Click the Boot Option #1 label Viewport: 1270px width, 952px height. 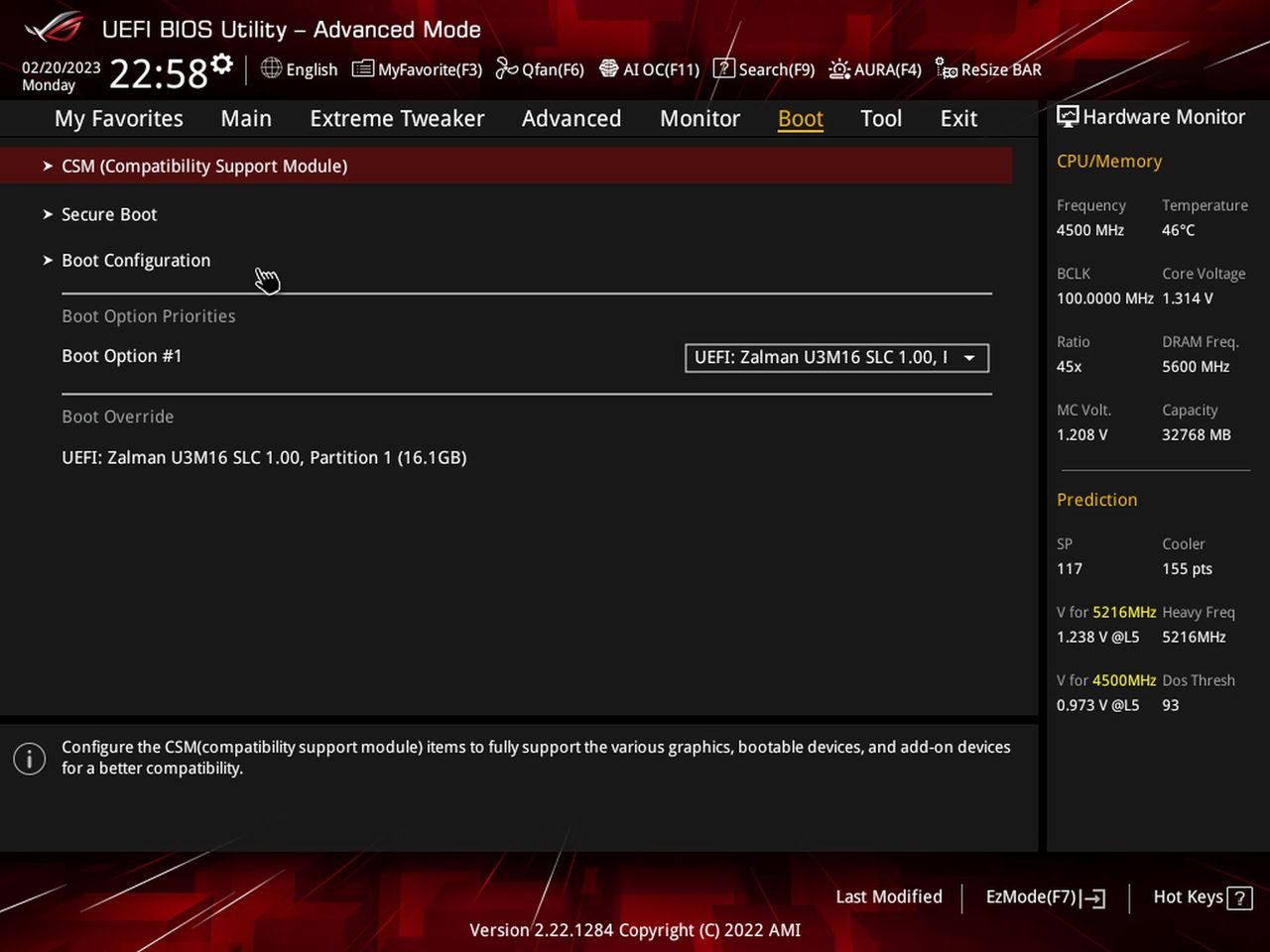[x=122, y=356]
